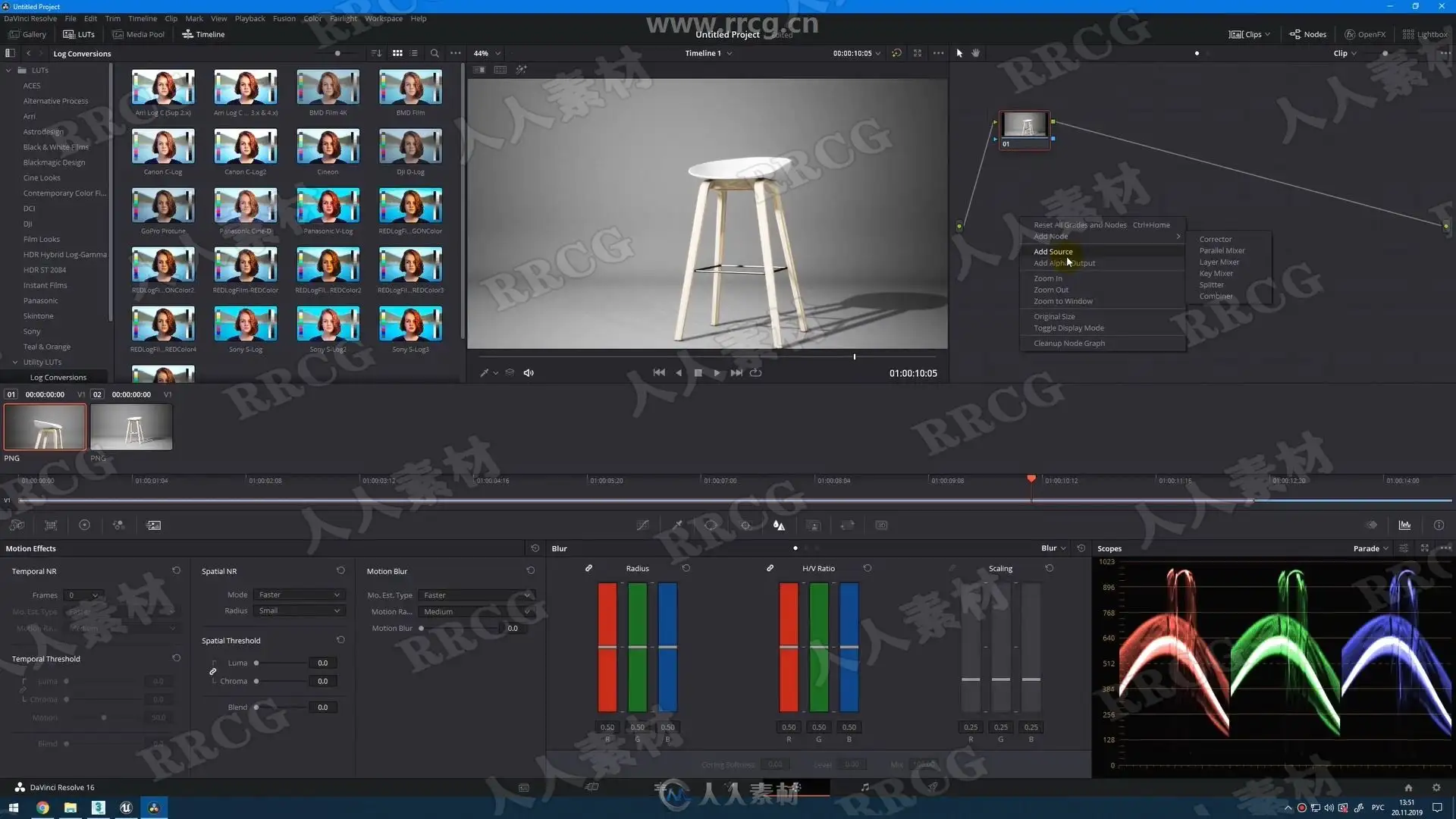This screenshot has height=819, width=1456.
Task: Click the viewer play forward button
Action: click(x=717, y=373)
